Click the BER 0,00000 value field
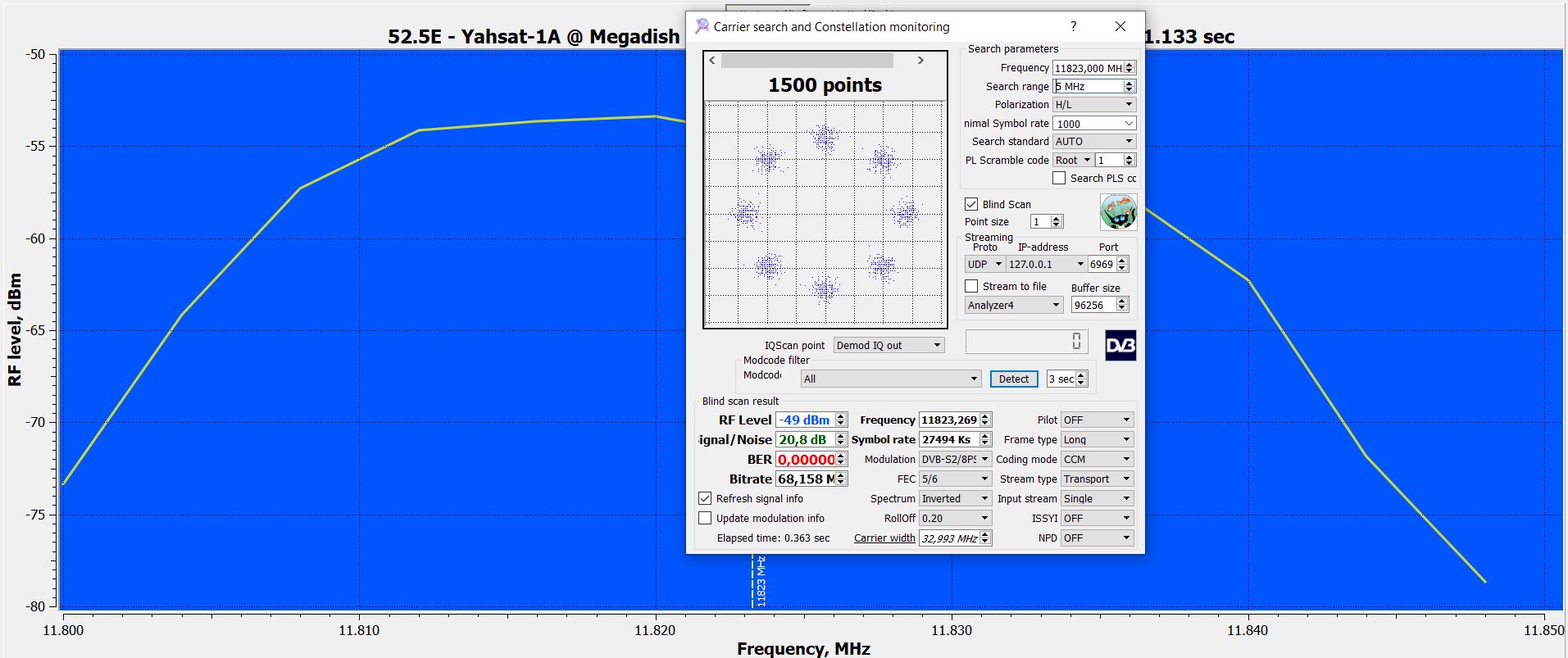This screenshot has width=1568, height=658. coord(811,459)
